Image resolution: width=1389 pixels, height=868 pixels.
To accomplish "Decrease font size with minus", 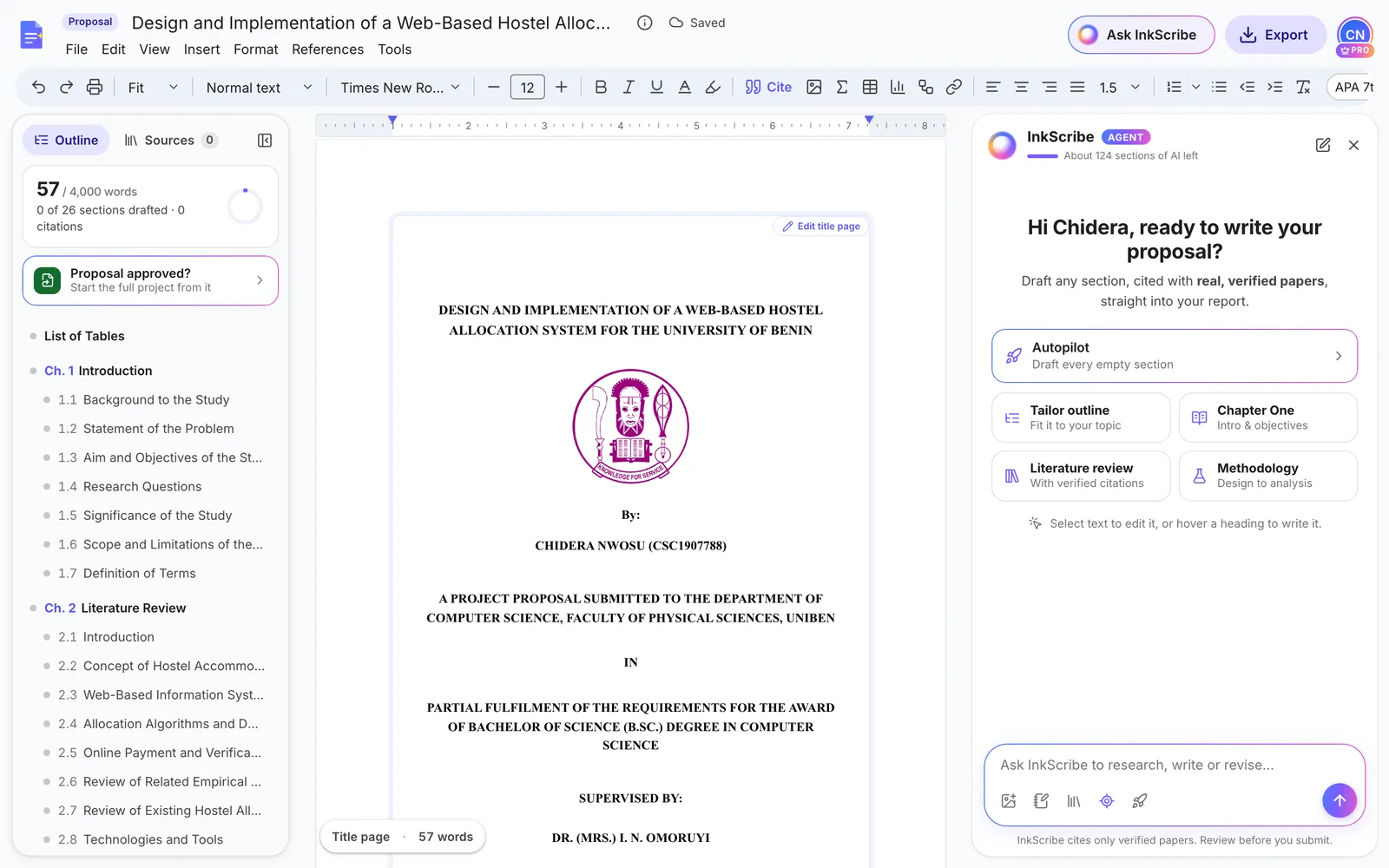I will coord(493,87).
